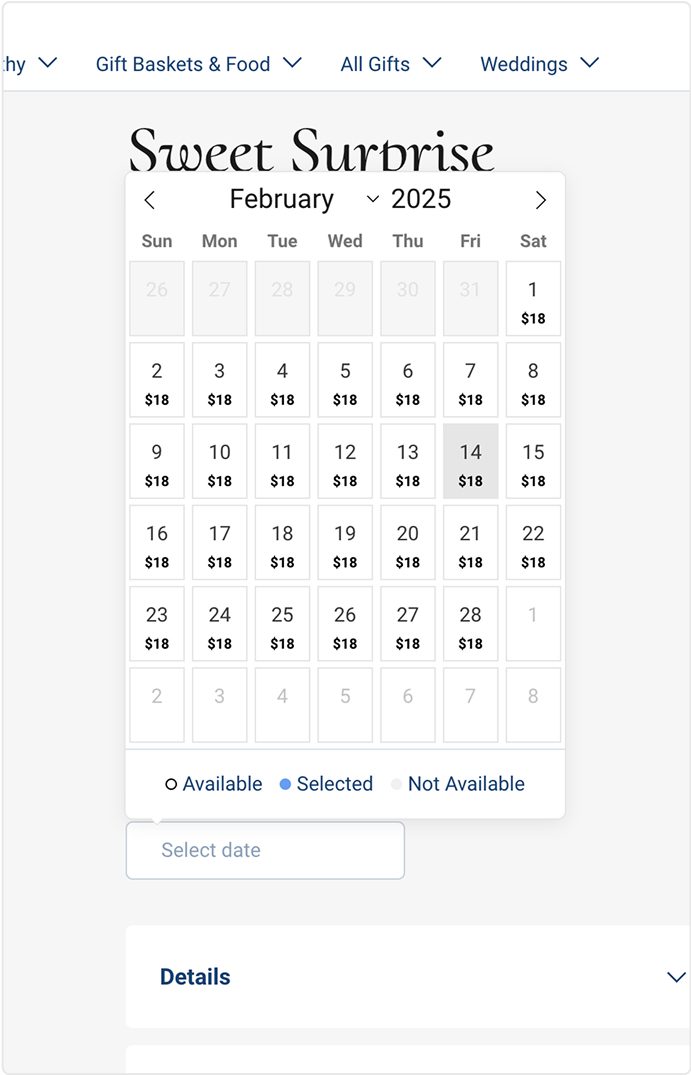
Task: Expand the Weddings menu chevron
Action: click(590, 63)
